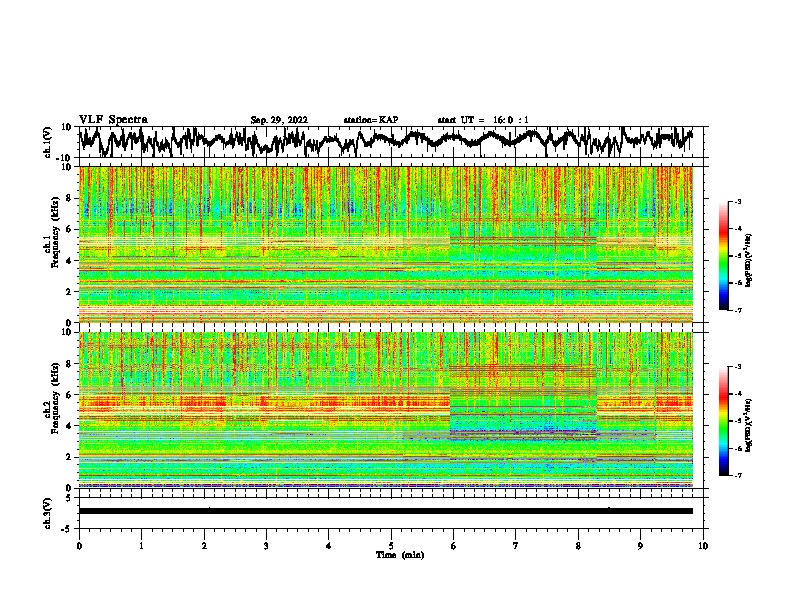Viewport: 792px width, 612px height.
Task: Click time axis tick label "3"
Action: 266,546
